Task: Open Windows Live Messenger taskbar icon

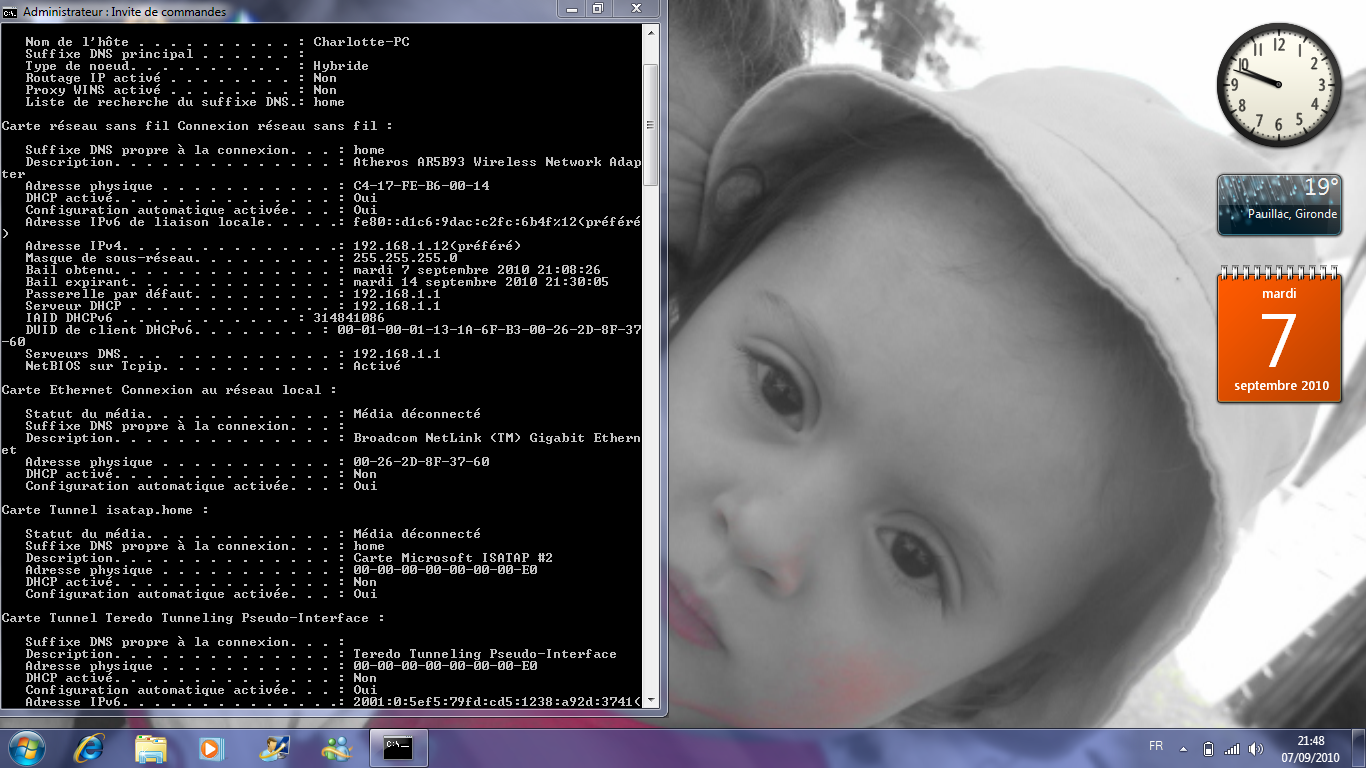Action: (x=336, y=747)
